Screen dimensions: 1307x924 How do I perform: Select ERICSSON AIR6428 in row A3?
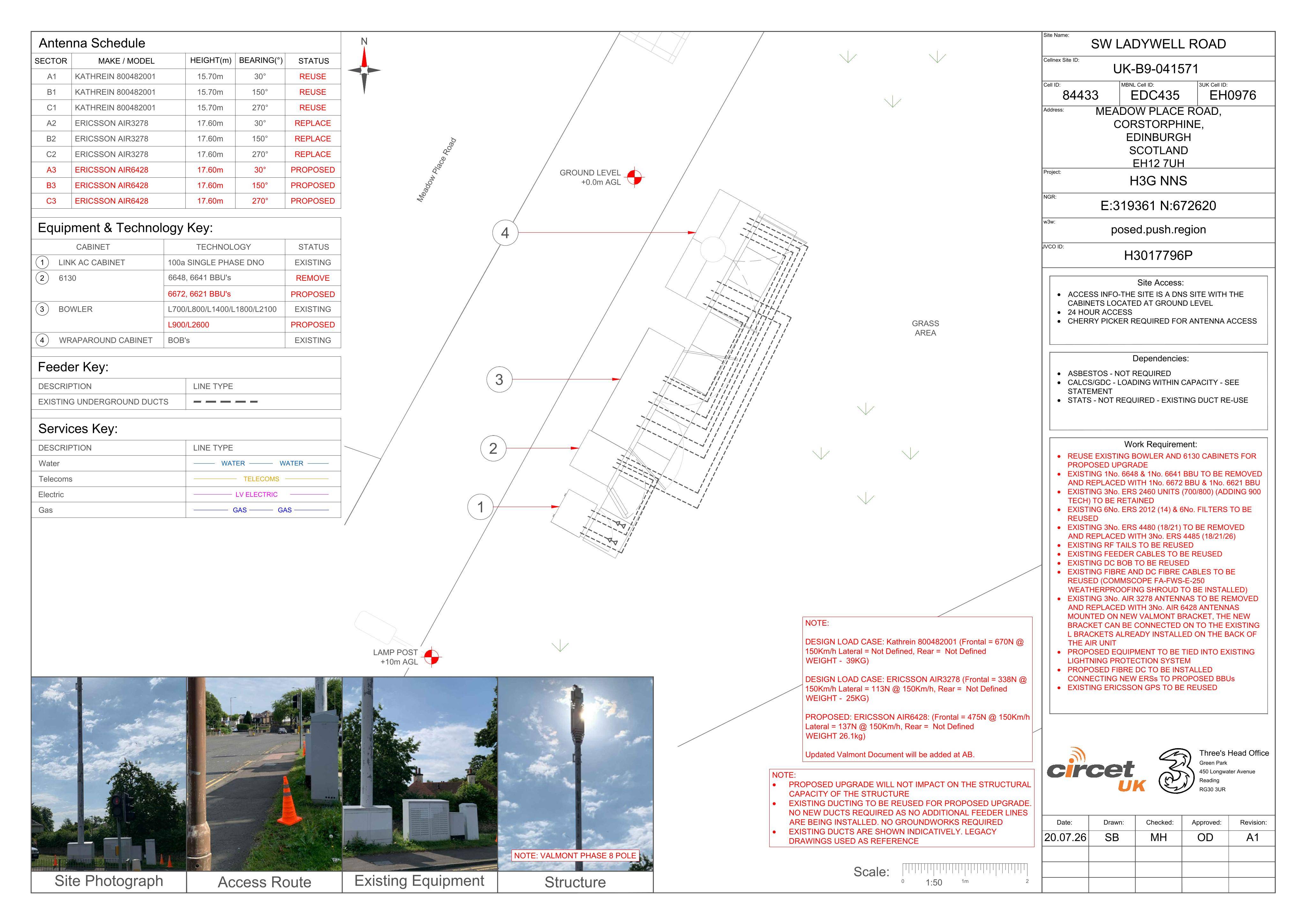112,170
